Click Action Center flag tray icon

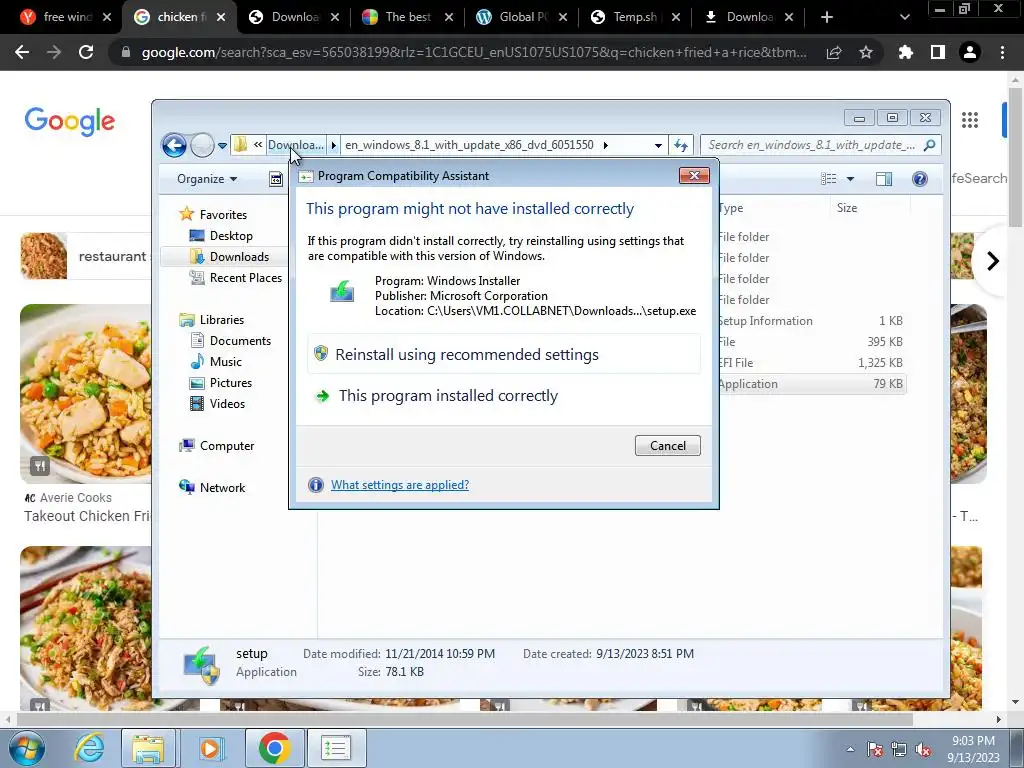point(874,750)
